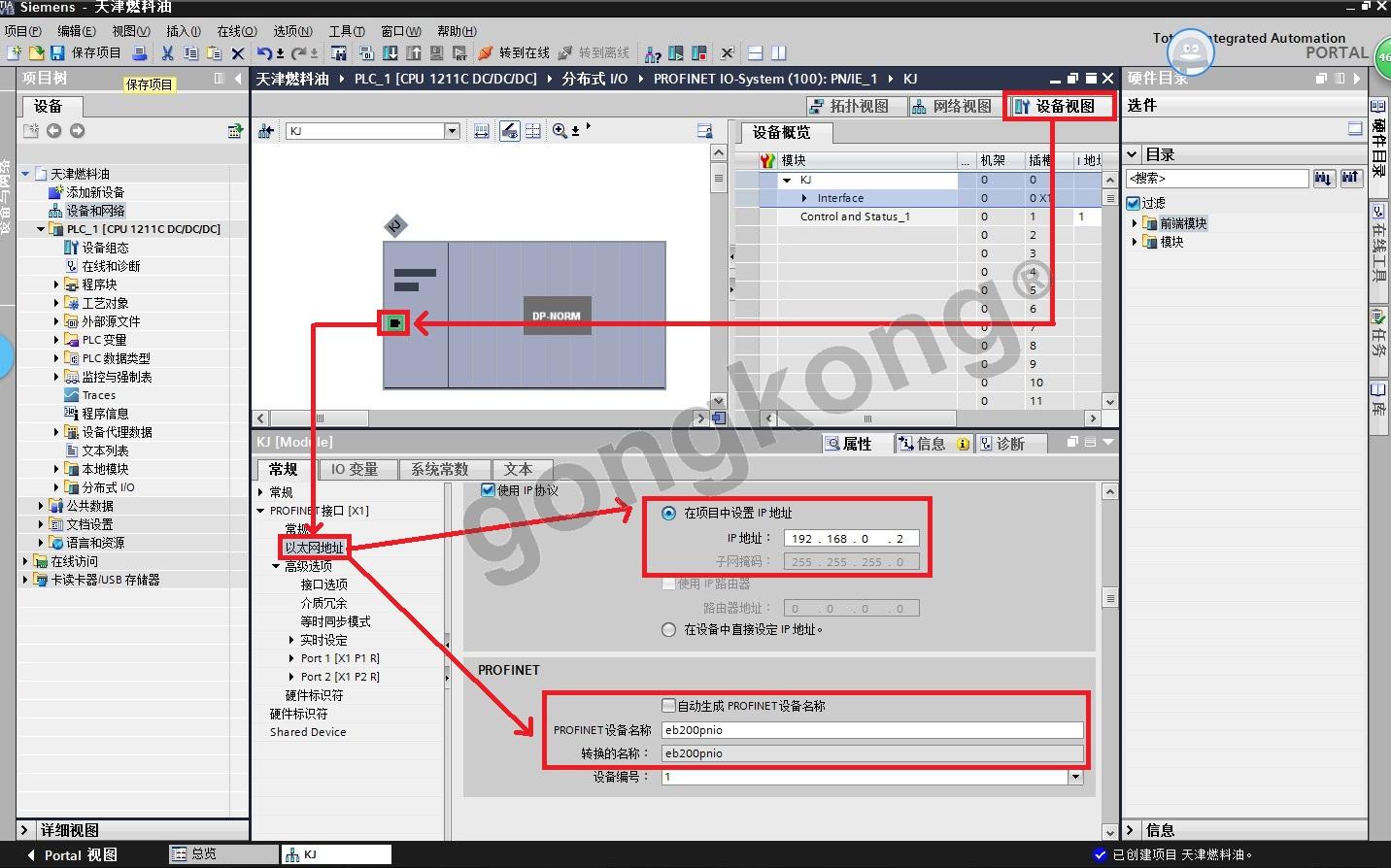Image resolution: width=1391 pixels, height=868 pixels.
Task: Click the copy icon in the toolbar
Action: 190,52
